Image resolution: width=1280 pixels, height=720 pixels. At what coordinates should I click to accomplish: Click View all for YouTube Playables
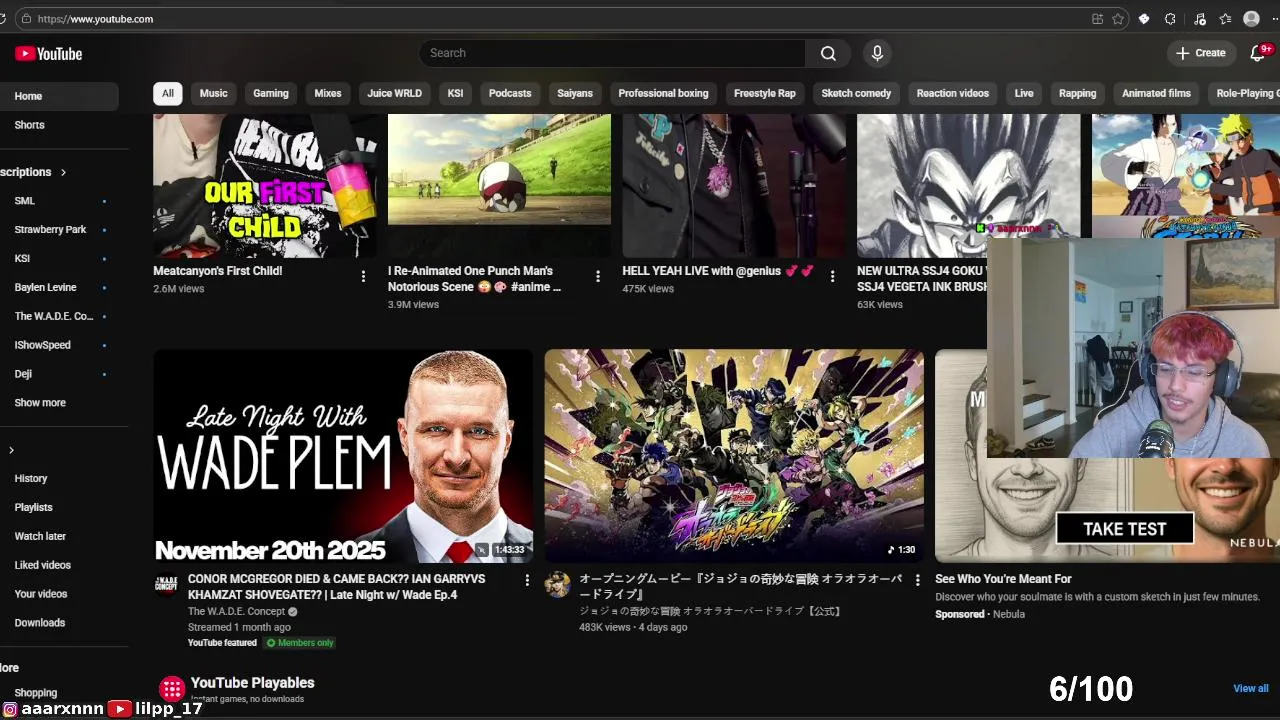(x=1251, y=688)
